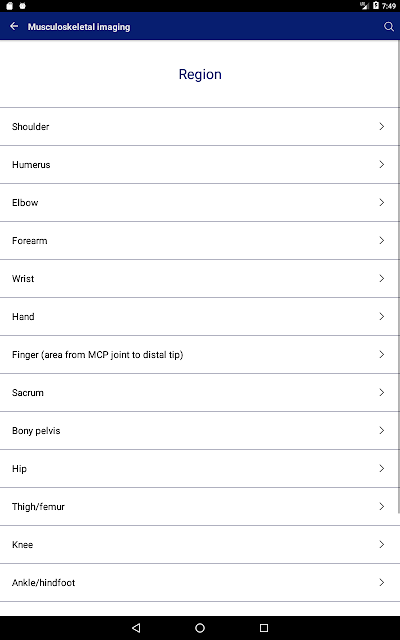Tap the chevron beside Ankle/hindfoot
This screenshot has height=640, width=400.
(382, 582)
